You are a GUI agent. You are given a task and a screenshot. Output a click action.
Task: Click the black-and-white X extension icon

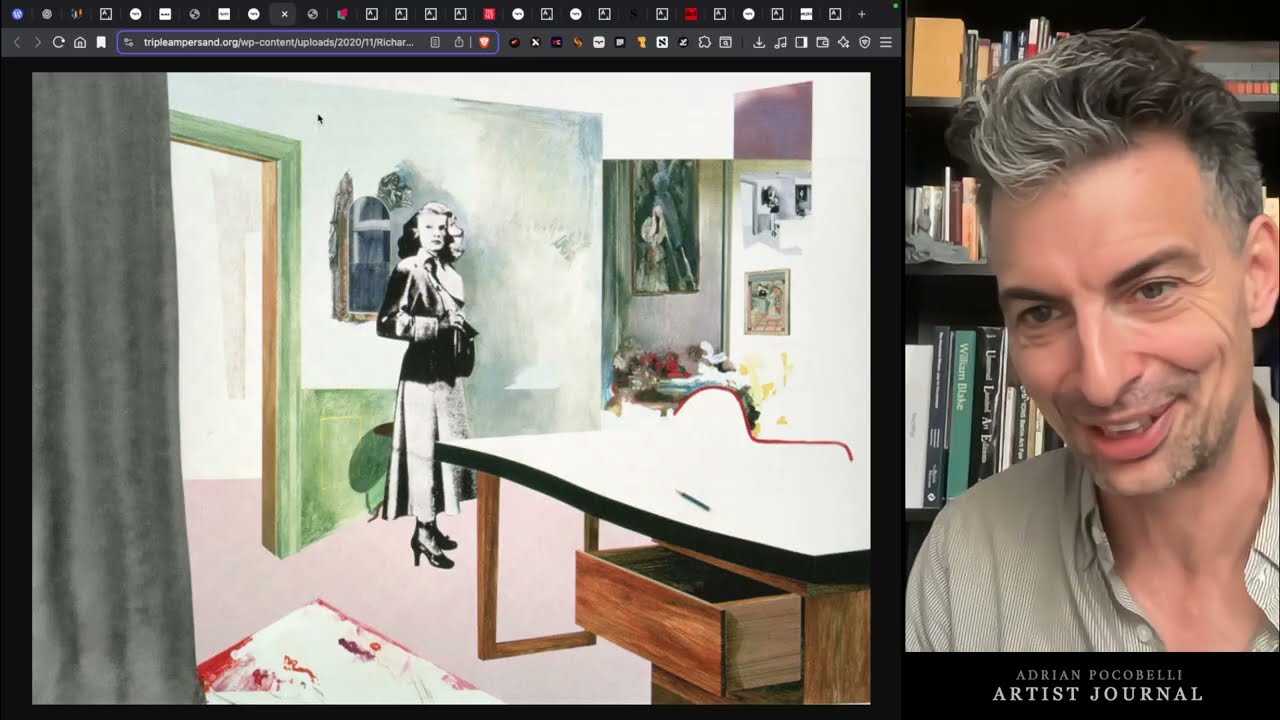tap(535, 42)
